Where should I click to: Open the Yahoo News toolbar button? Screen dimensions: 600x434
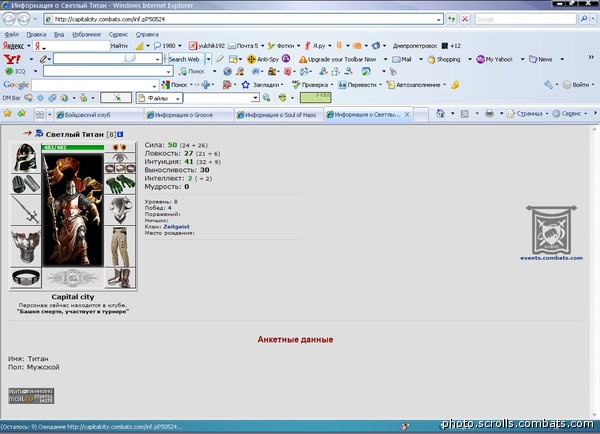click(x=541, y=59)
